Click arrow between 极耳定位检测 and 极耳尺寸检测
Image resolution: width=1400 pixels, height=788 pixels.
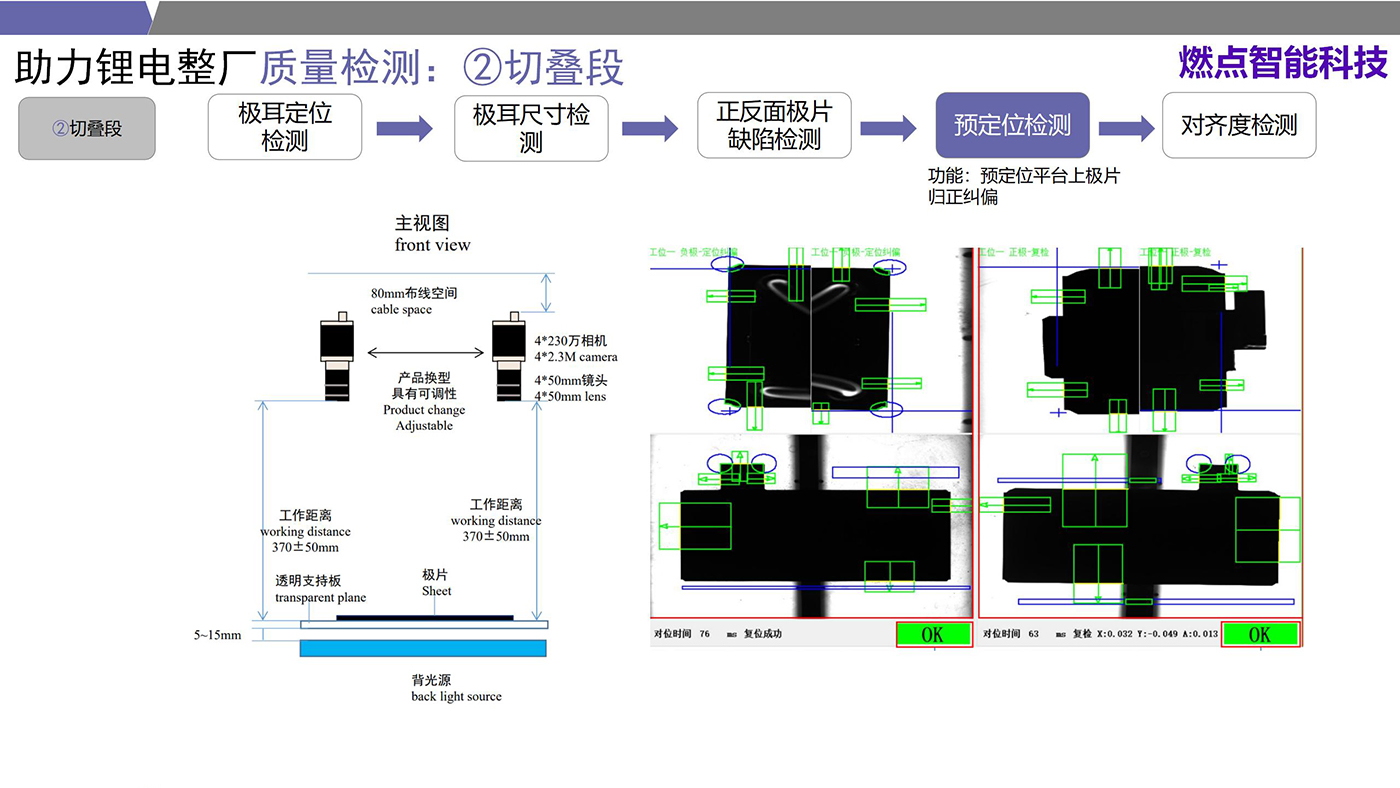coord(404,128)
